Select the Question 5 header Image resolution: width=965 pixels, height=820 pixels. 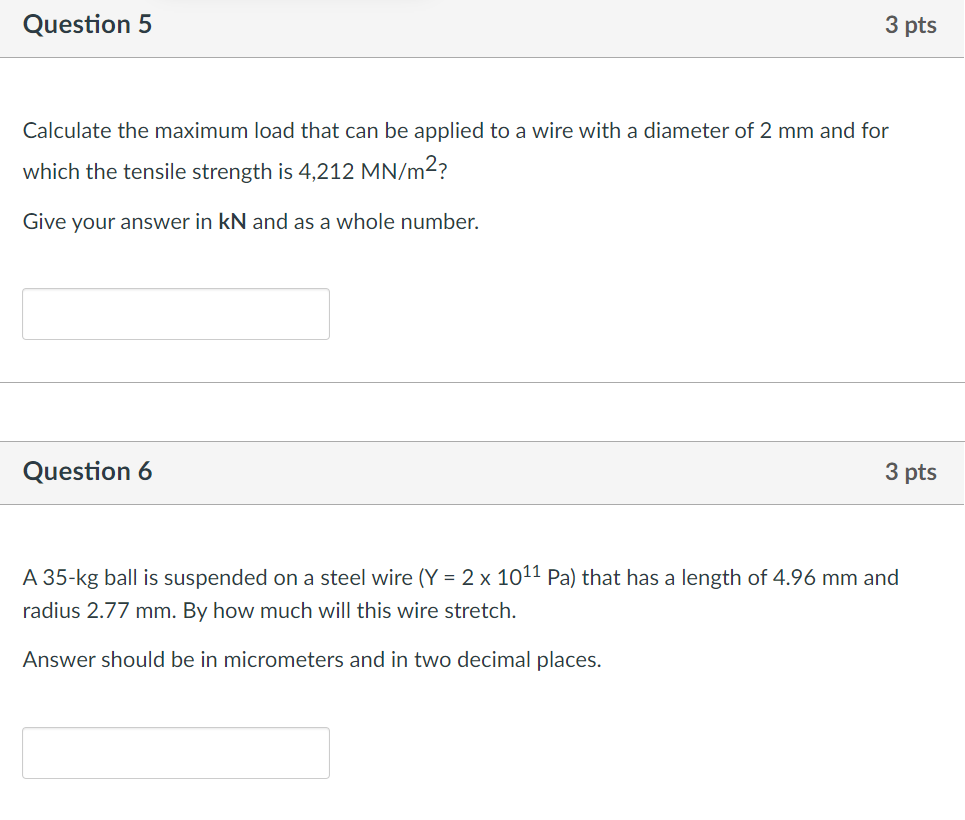coord(88,24)
